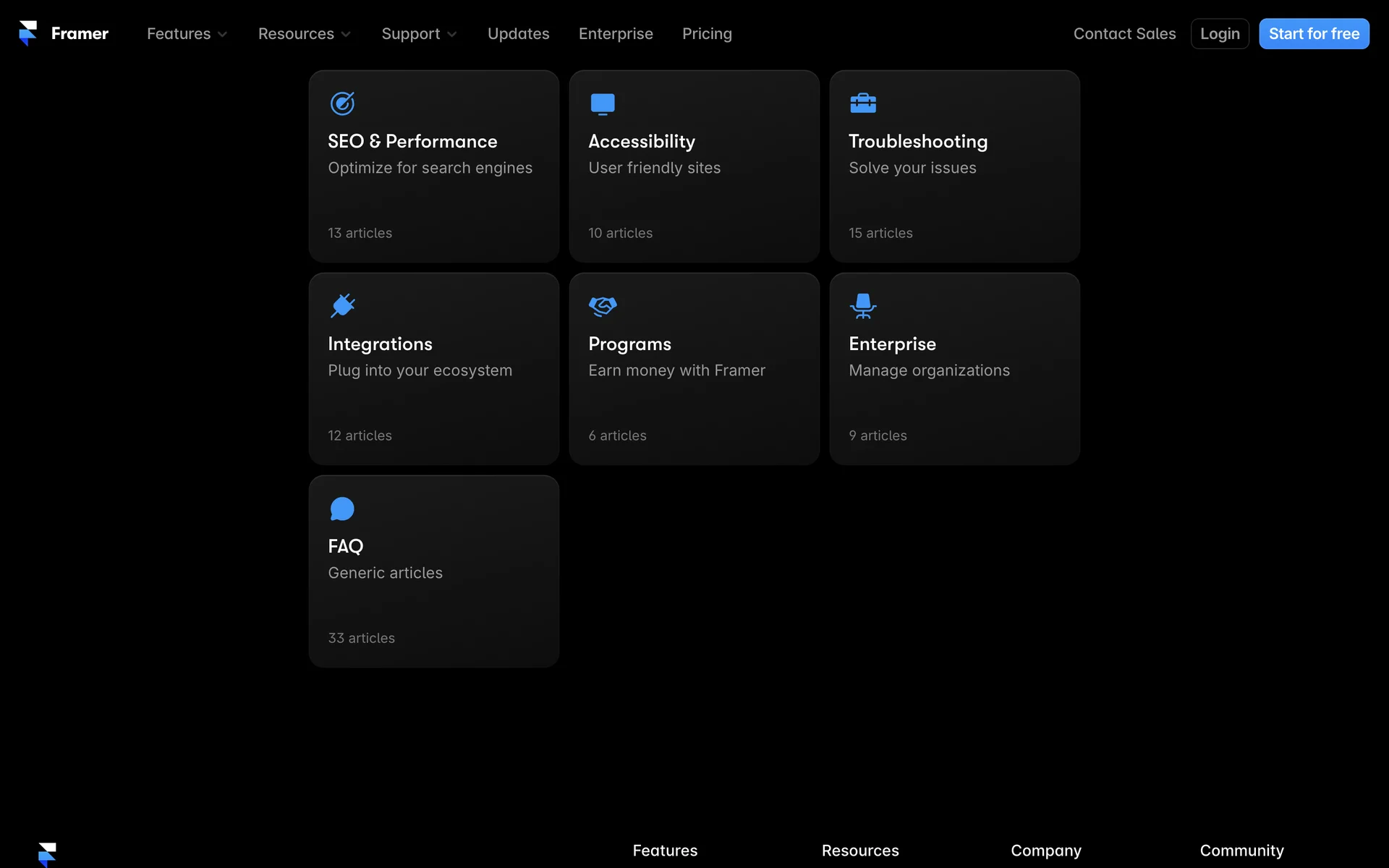The width and height of the screenshot is (1389, 868).
Task: Click the FAQ chat bubble icon
Action: coord(342,509)
